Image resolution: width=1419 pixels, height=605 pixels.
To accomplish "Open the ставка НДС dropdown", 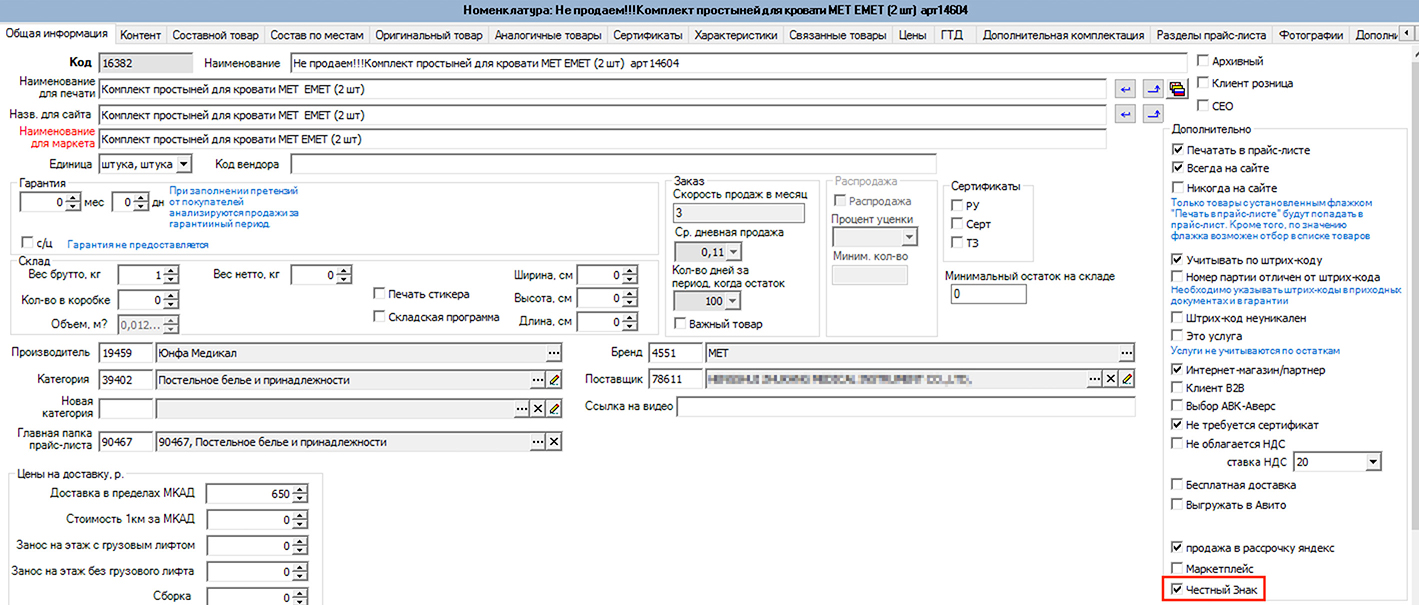I will coord(1373,462).
